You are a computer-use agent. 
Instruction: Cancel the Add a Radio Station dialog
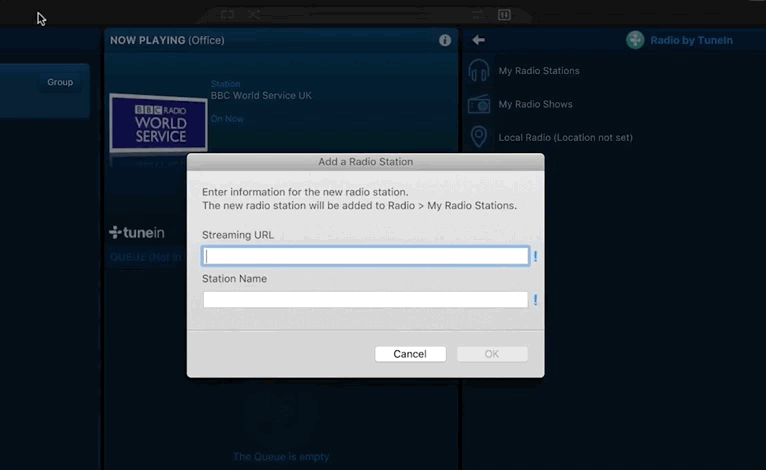click(x=410, y=354)
